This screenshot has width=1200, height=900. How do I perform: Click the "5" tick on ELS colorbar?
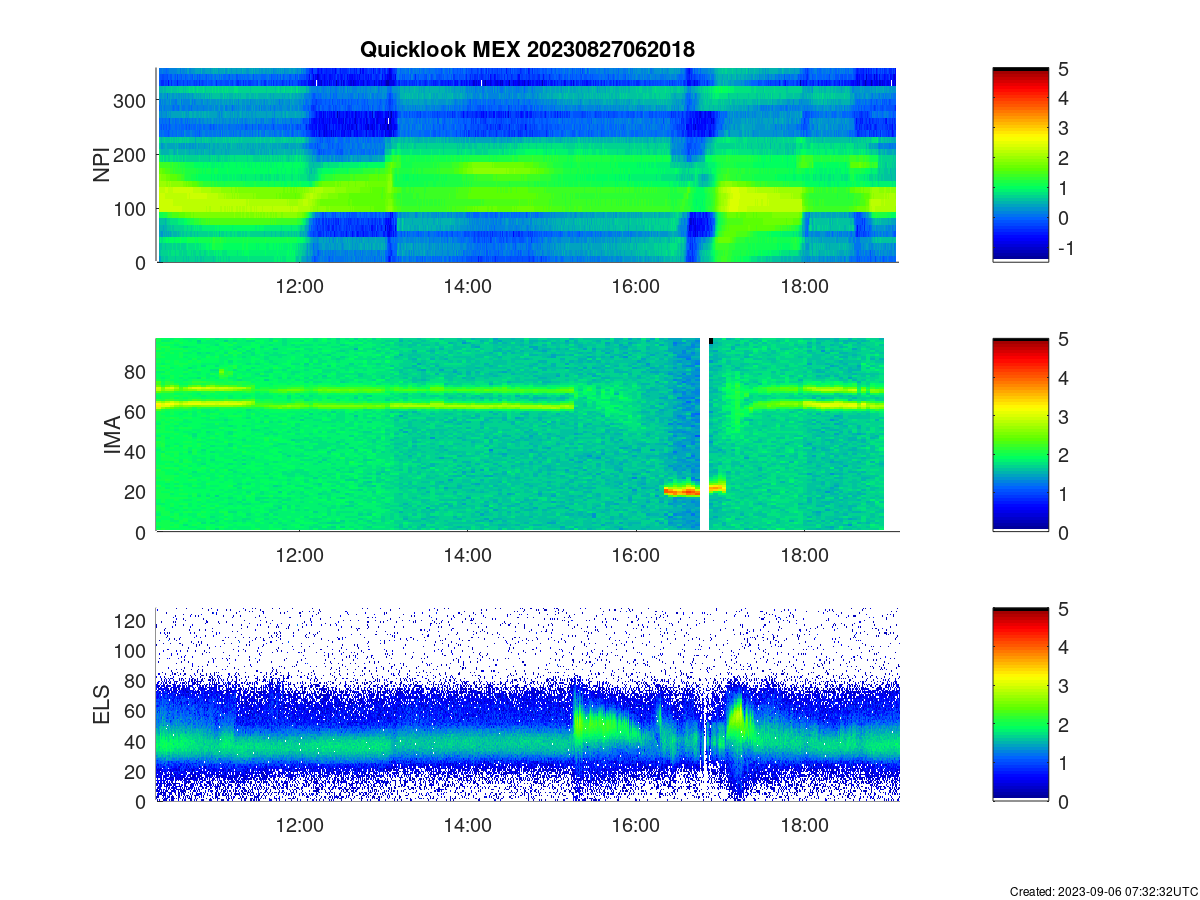click(1063, 609)
